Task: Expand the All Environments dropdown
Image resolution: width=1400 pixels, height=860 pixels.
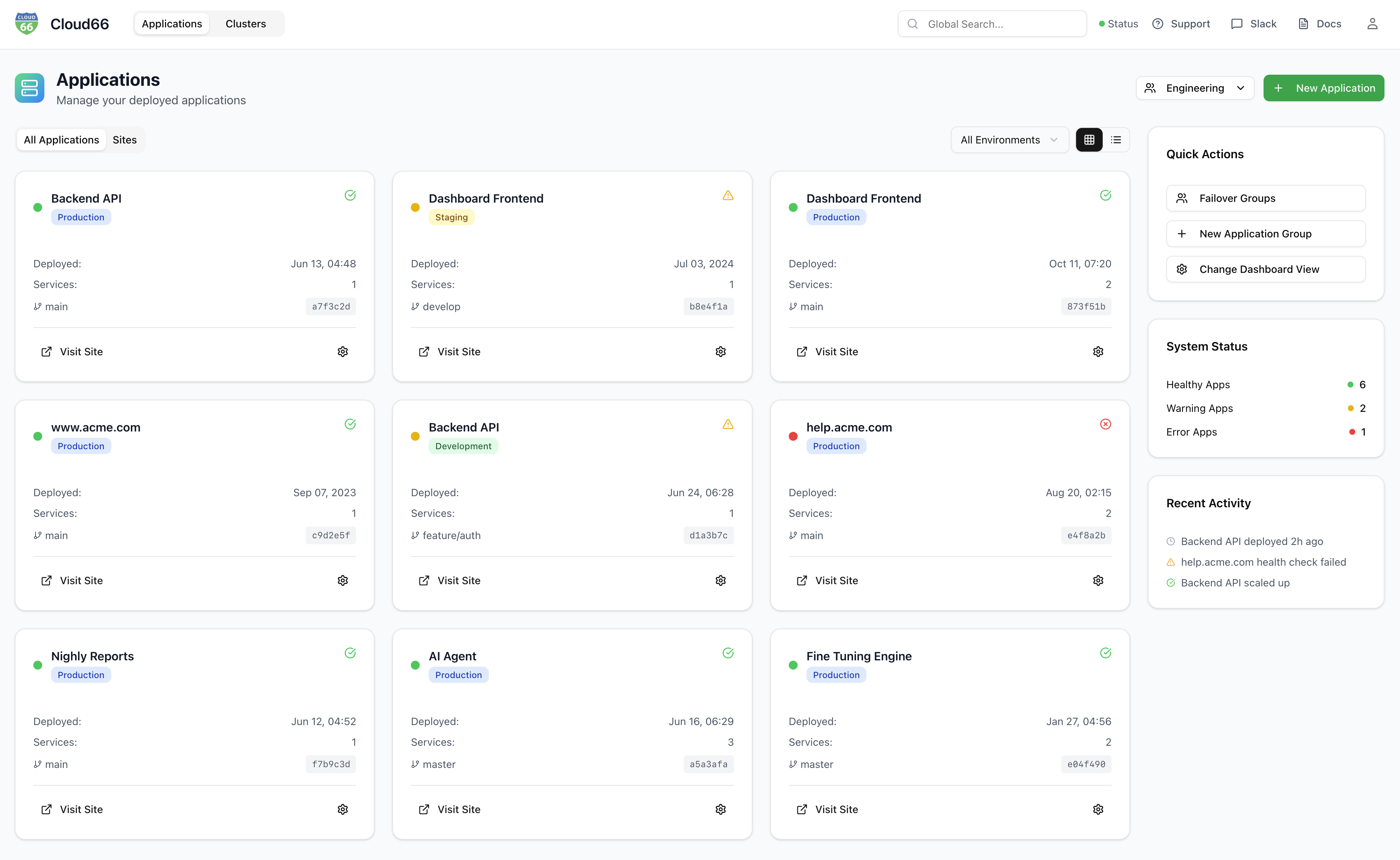Action: click(1009, 140)
